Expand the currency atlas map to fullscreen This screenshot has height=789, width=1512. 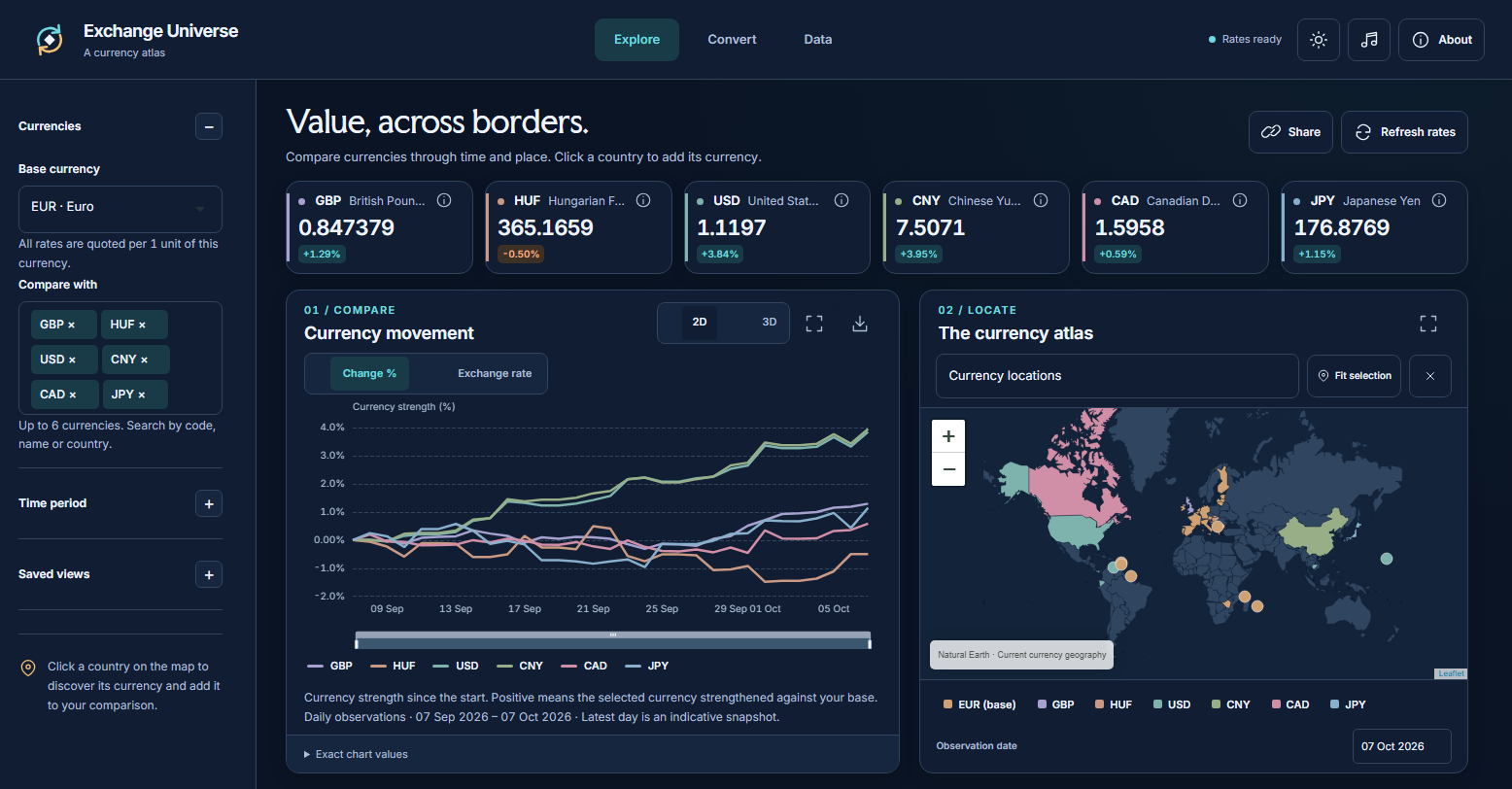coord(1428,324)
